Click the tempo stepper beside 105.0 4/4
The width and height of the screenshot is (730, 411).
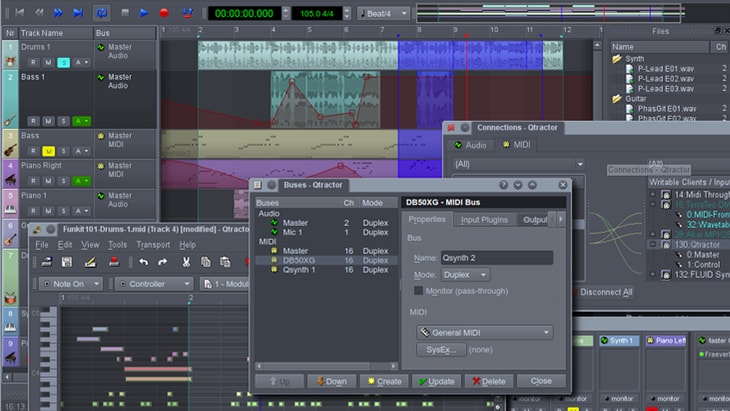[x=346, y=13]
